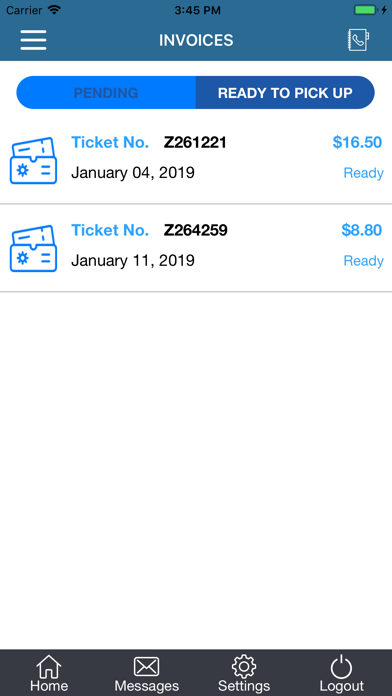Image resolution: width=392 pixels, height=696 pixels.
Task: Tap Ready status of first ticket
Action: click(364, 173)
